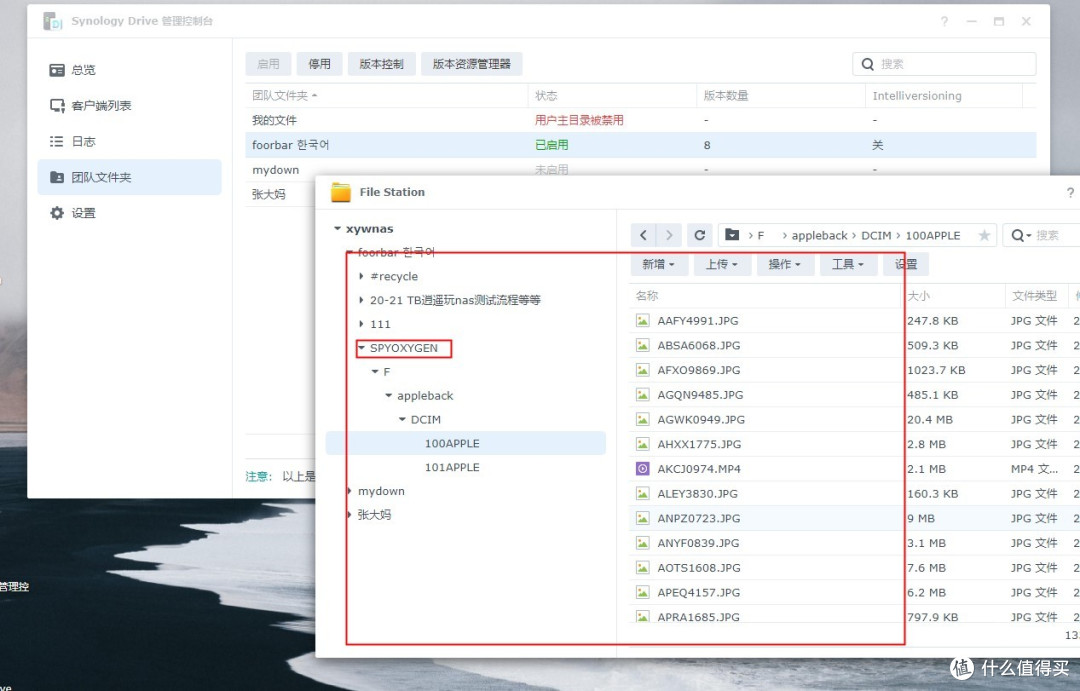
Task: Click the back navigation arrow in File Station
Action: (642, 234)
